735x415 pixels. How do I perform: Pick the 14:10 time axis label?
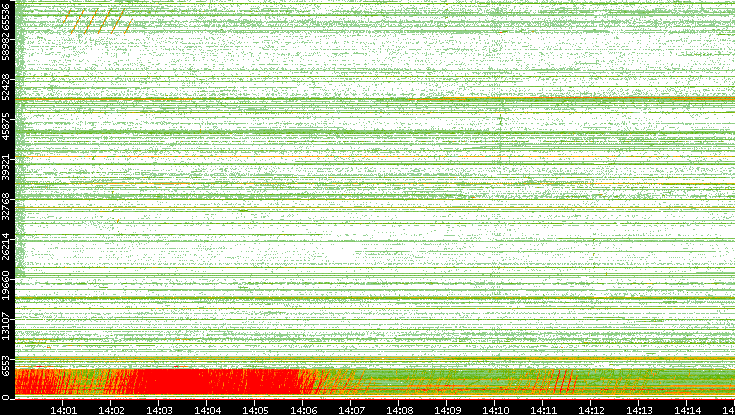tap(495, 411)
